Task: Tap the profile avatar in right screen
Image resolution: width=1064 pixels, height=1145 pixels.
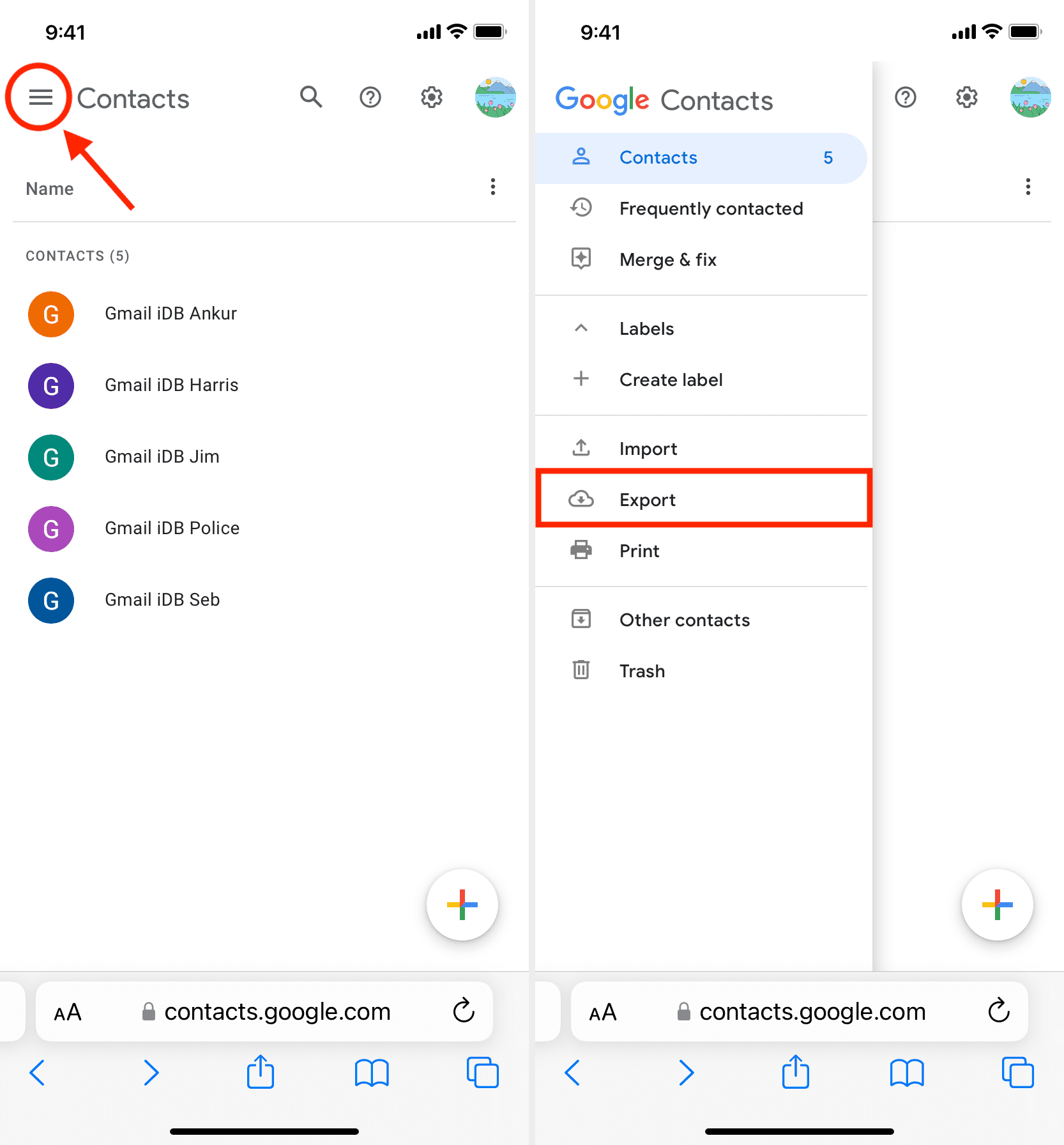Action: pos(1030,97)
